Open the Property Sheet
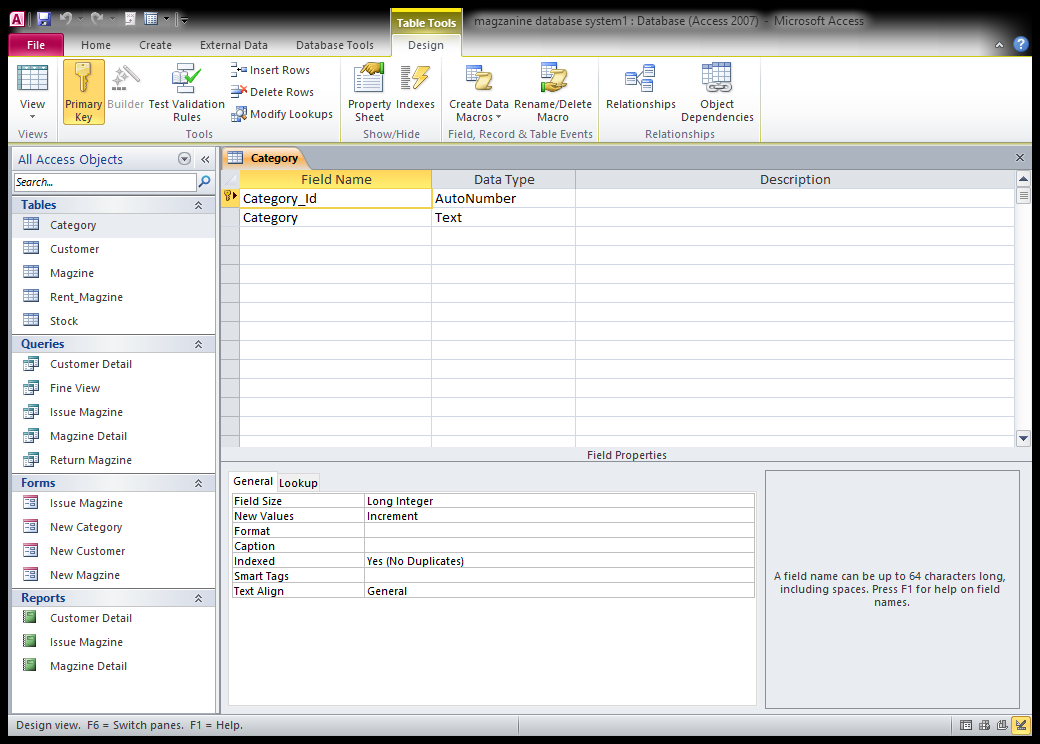The height and width of the screenshot is (744, 1040). [369, 92]
